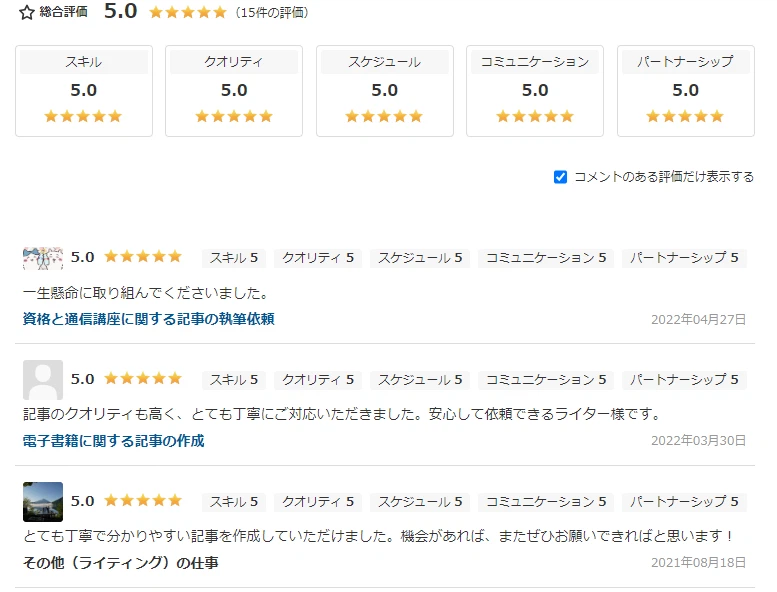Screen dimensions: 777x592
Task: Click the stars in the コミュニケーション card
Action: (x=535, y=116)
